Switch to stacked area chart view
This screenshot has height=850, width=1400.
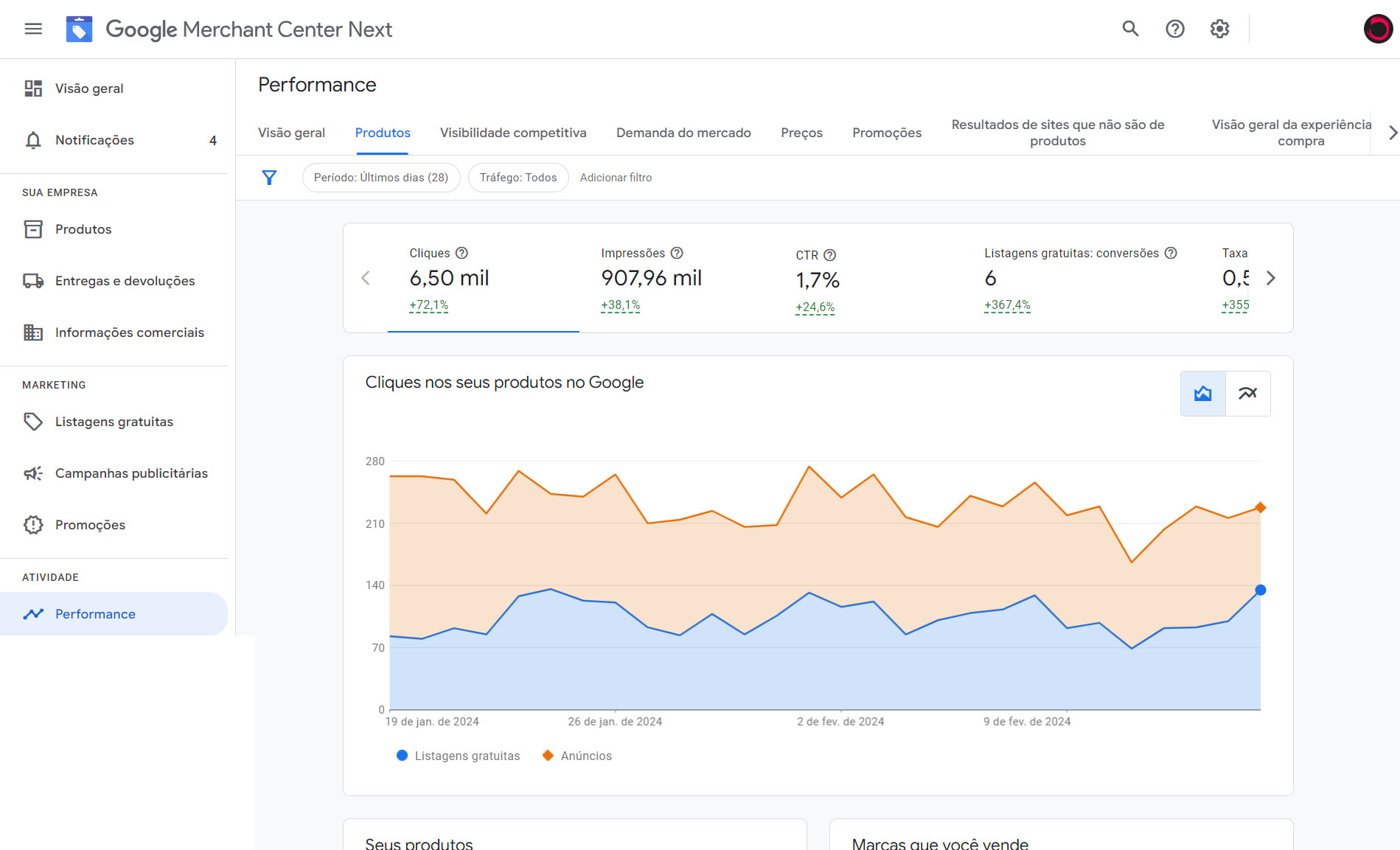coord(1203,394)
